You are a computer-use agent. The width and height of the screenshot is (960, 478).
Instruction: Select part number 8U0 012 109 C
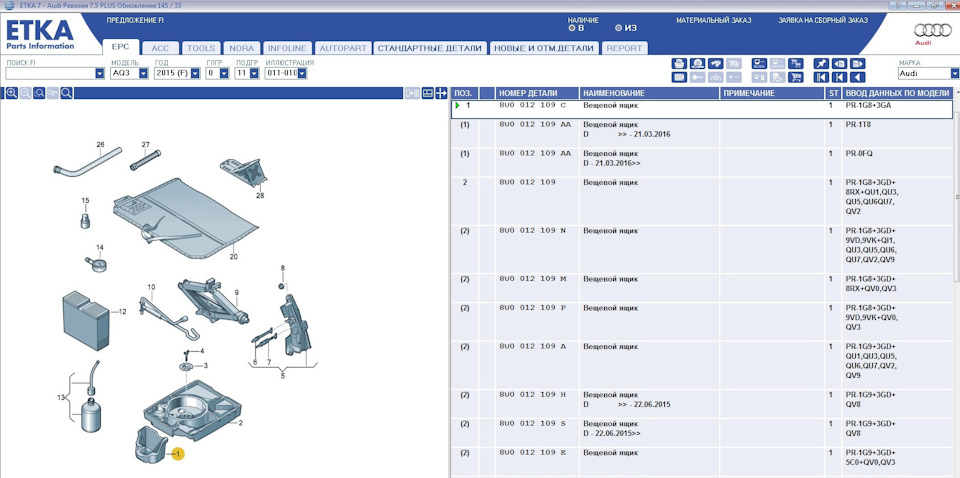pos(533,105)
